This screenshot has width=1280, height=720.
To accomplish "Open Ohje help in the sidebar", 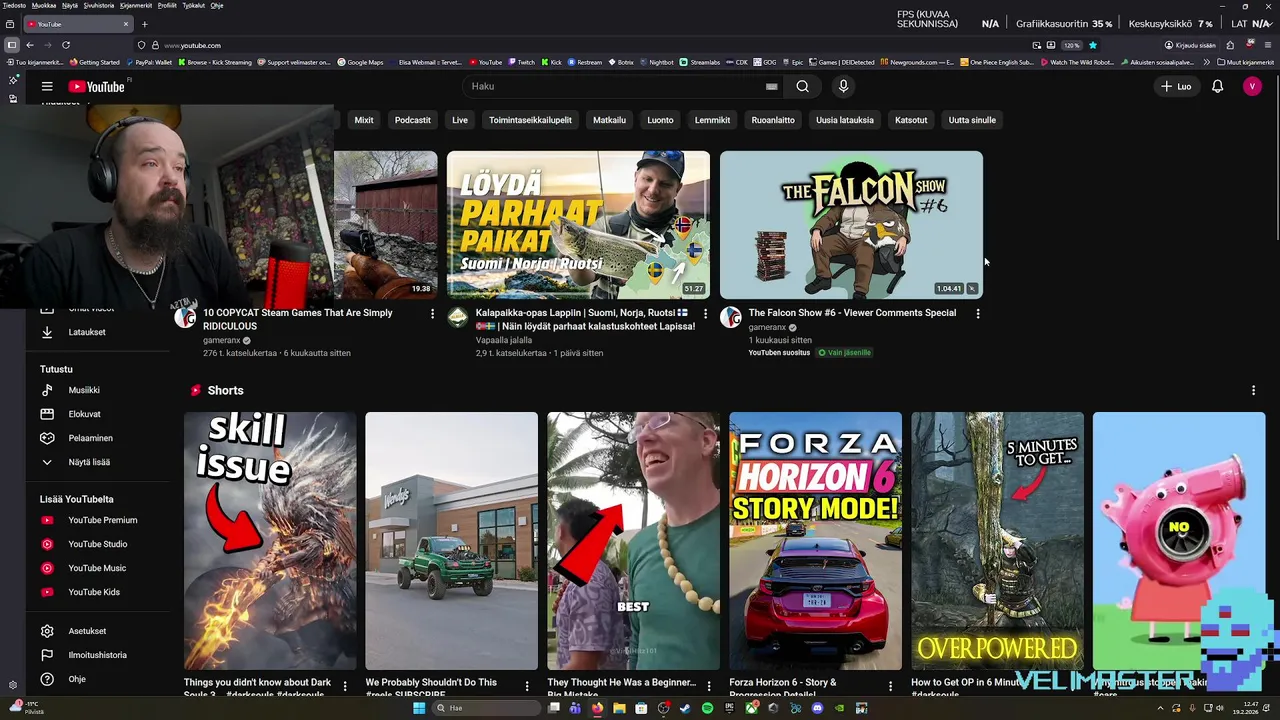I will [x=76, y=679].
